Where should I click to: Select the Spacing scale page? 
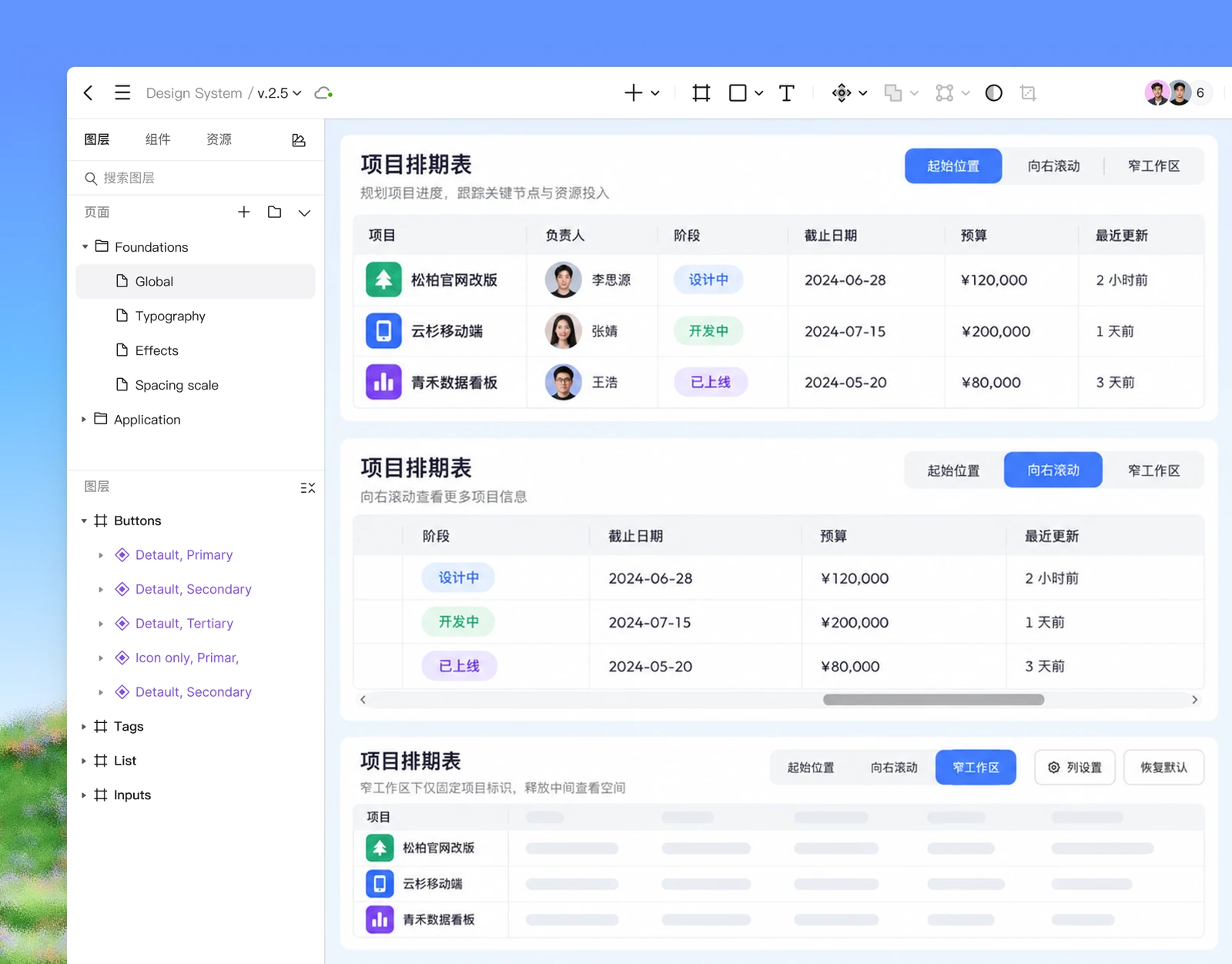pyautogui.click(x=196, y=385)
